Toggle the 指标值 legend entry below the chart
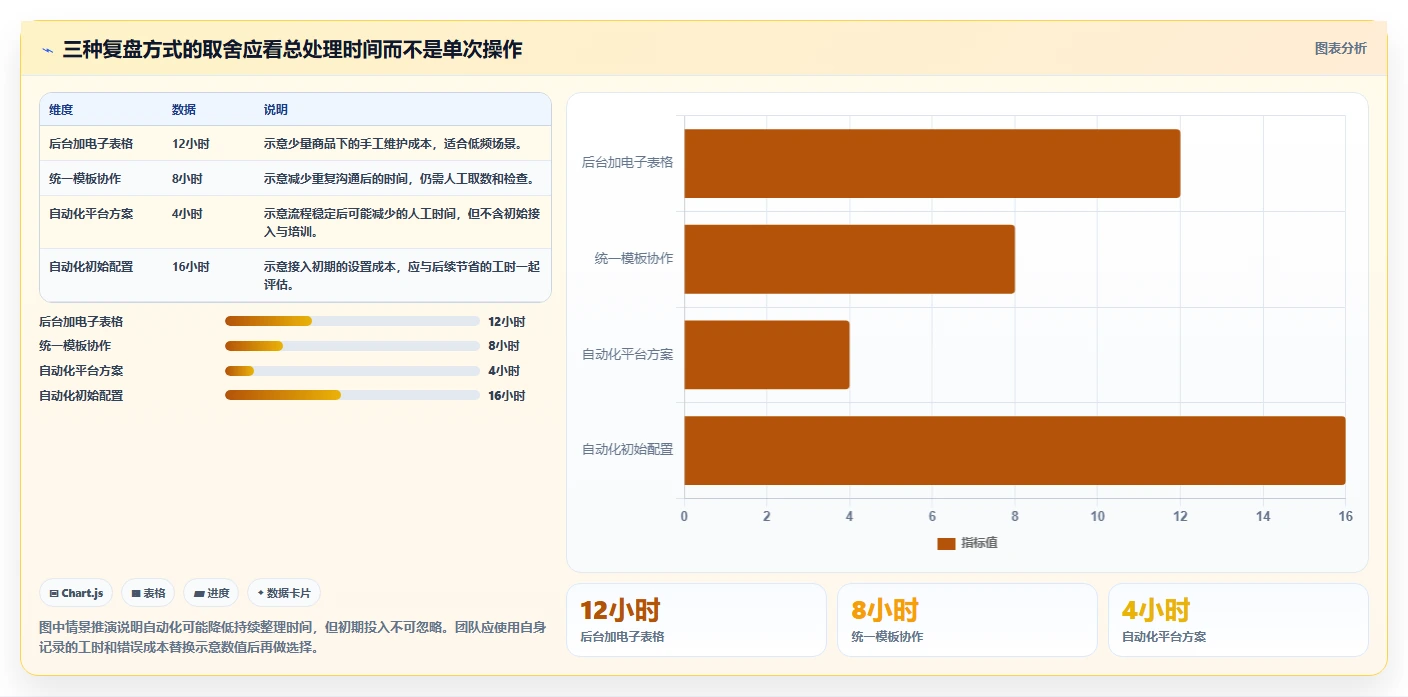The height and width of the screenshot is (697, 1408). click(x=967, y=543)
